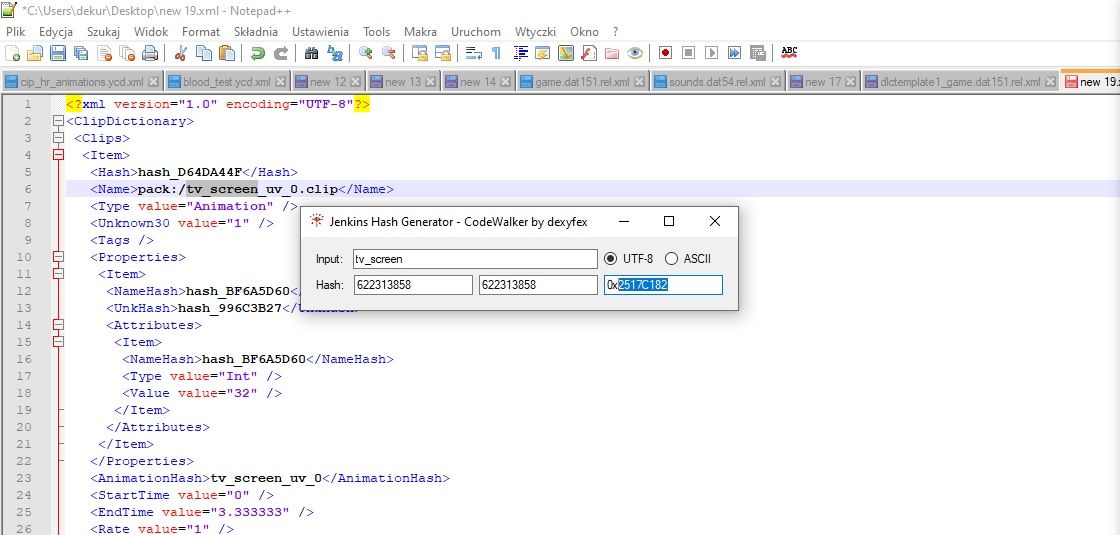
Task: Open the Function List icon
Action: coord(589,53)
